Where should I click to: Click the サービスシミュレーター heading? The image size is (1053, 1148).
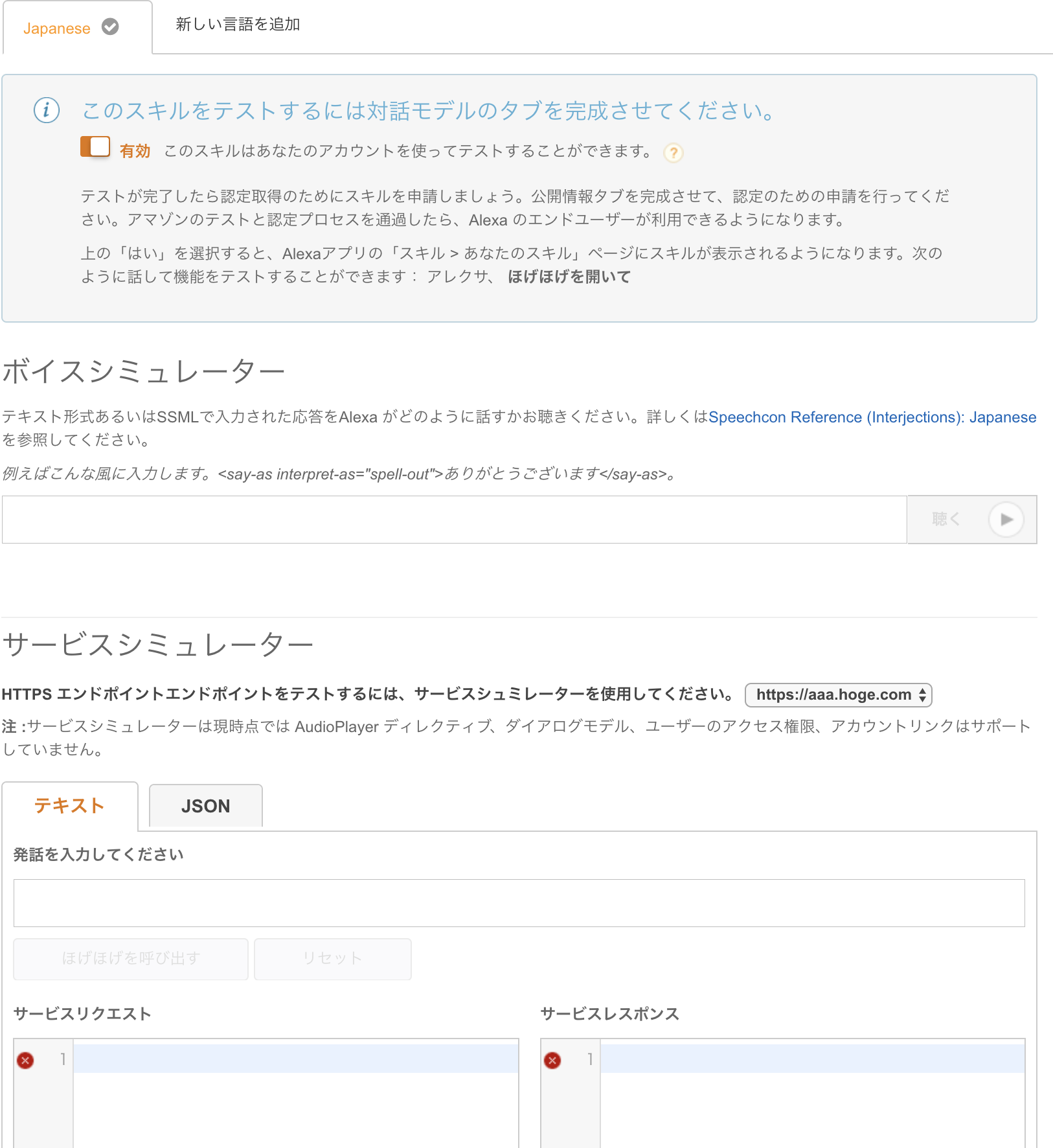158,645
